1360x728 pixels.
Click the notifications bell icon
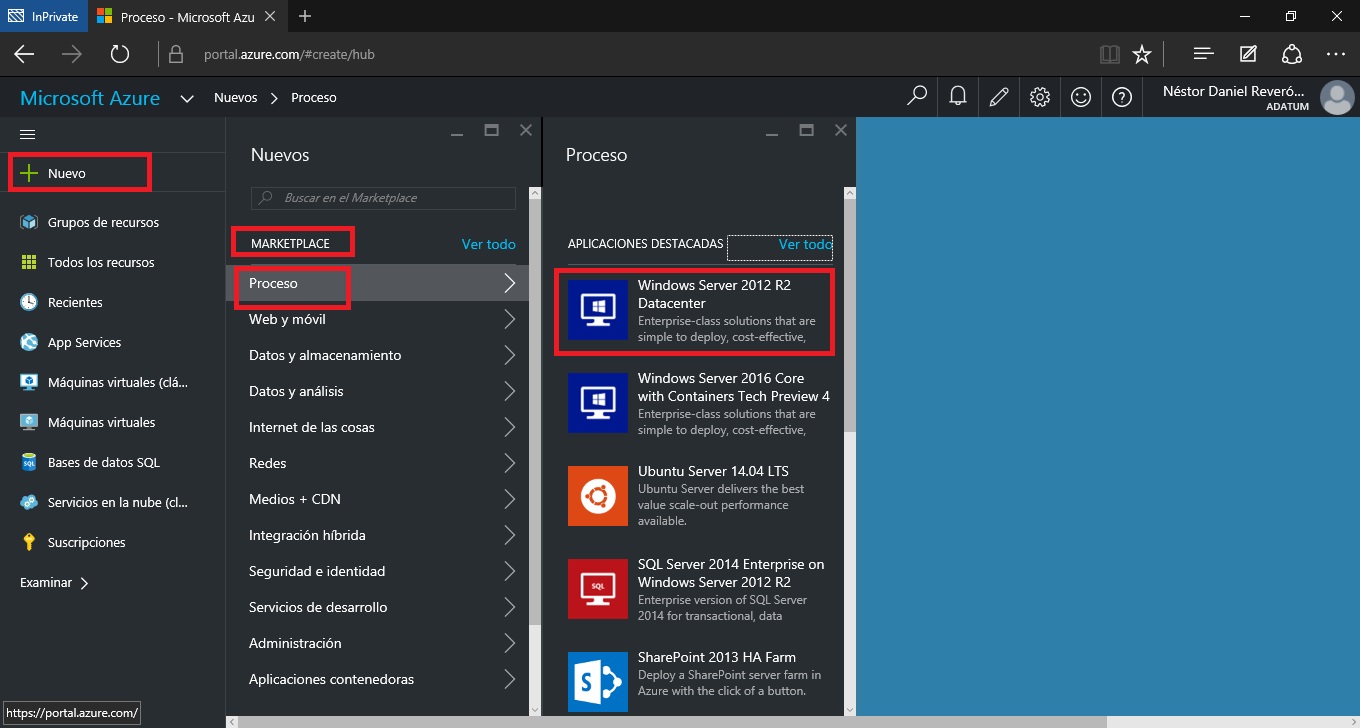(958, 97)
